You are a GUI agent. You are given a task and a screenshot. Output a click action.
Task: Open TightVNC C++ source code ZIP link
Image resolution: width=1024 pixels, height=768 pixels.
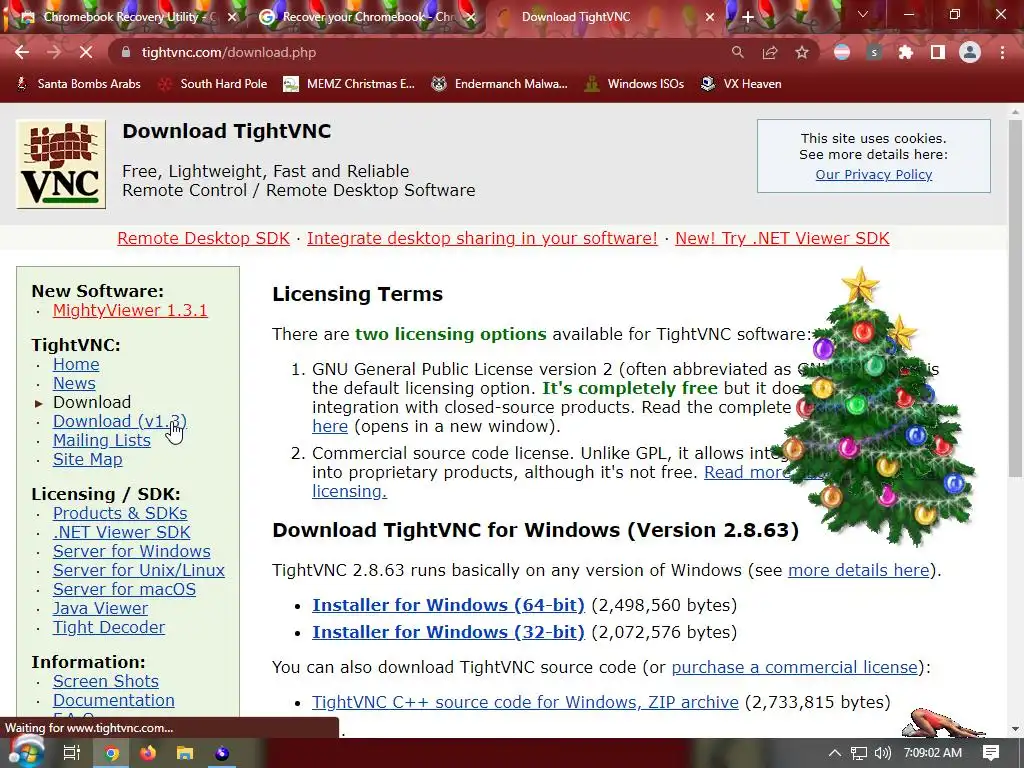coord(525,702)
